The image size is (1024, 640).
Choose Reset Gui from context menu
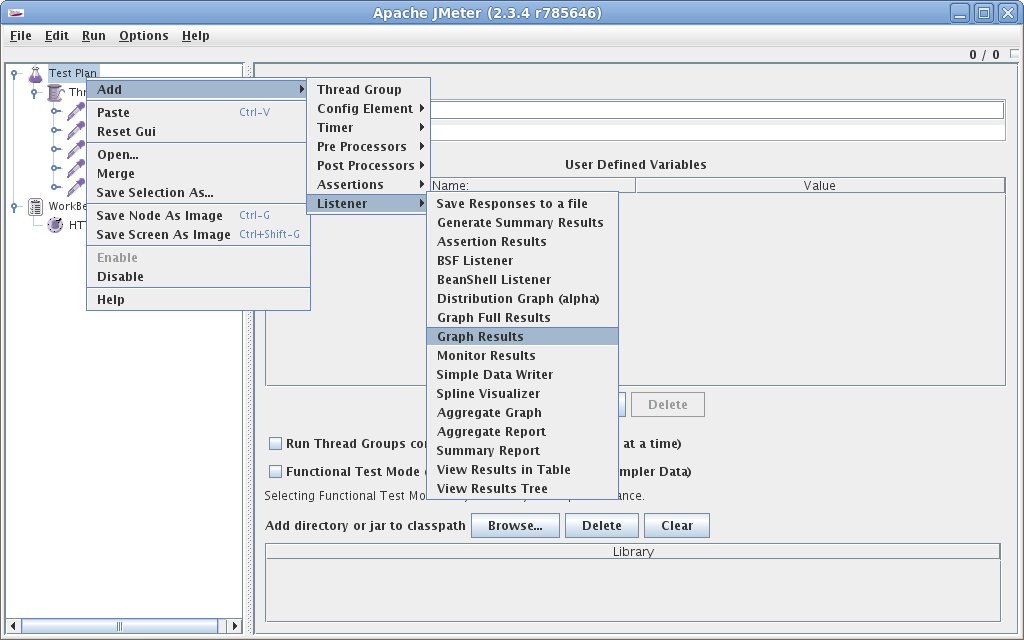coord(198,131)
